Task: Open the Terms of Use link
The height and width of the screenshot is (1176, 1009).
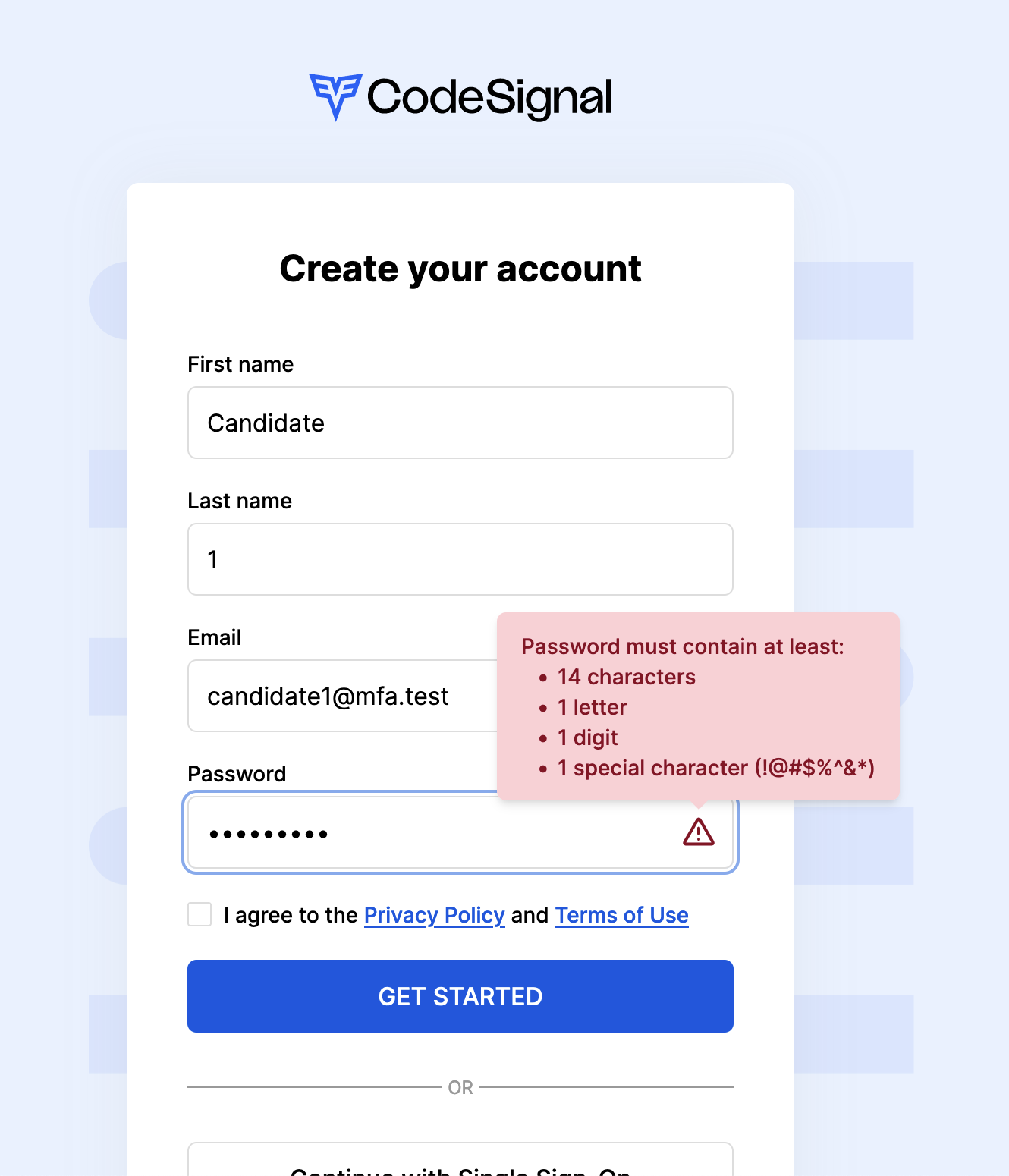Action: coord(621,915)
